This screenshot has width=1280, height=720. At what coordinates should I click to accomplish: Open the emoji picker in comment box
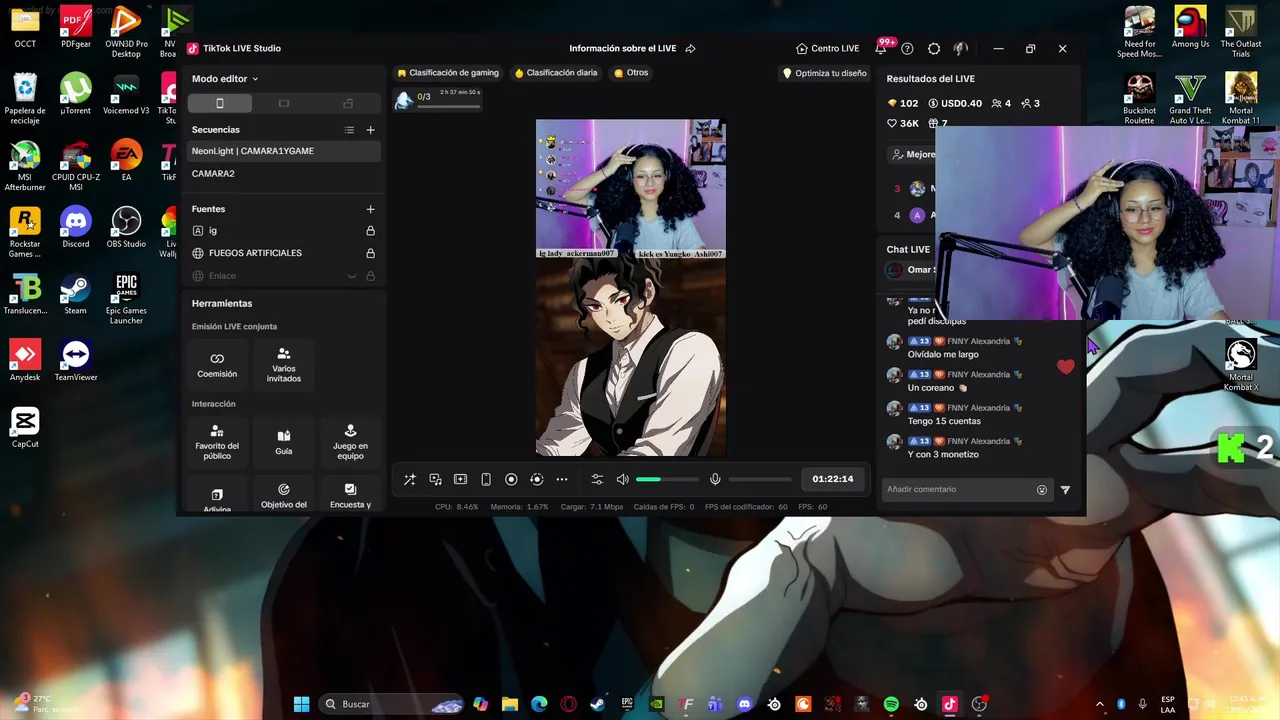(x=1042, y=490)
